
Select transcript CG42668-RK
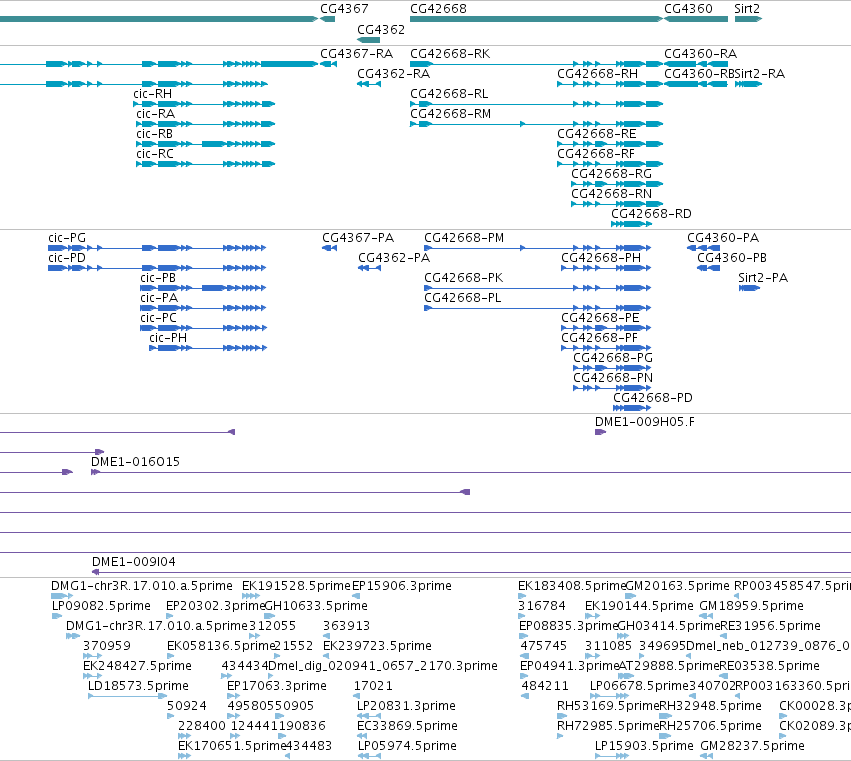[x=450, y=54]
